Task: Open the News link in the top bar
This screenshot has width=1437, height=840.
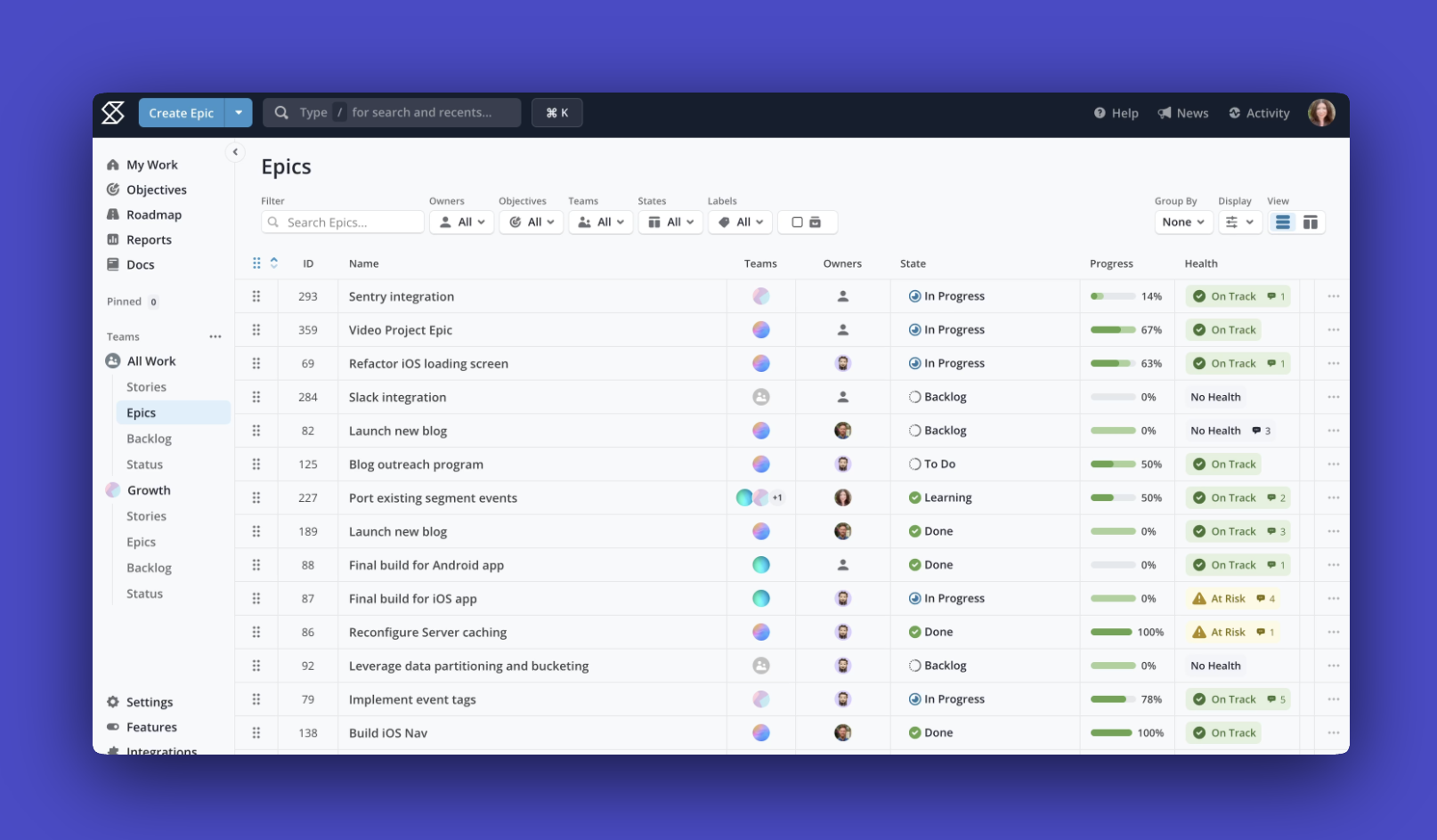Action: point(1183,113)
